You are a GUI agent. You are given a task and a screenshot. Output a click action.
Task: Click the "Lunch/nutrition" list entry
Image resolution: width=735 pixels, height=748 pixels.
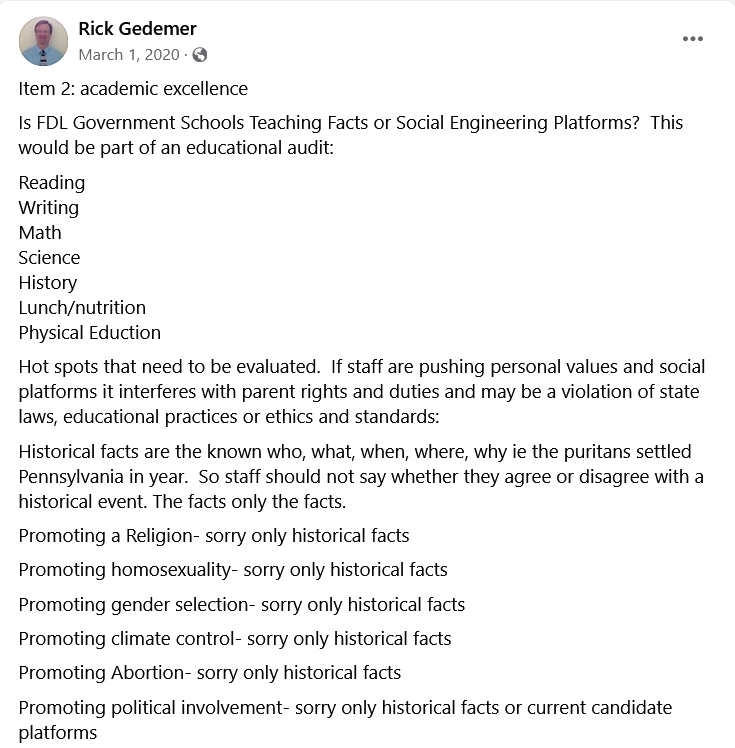(x=82, y=308)
